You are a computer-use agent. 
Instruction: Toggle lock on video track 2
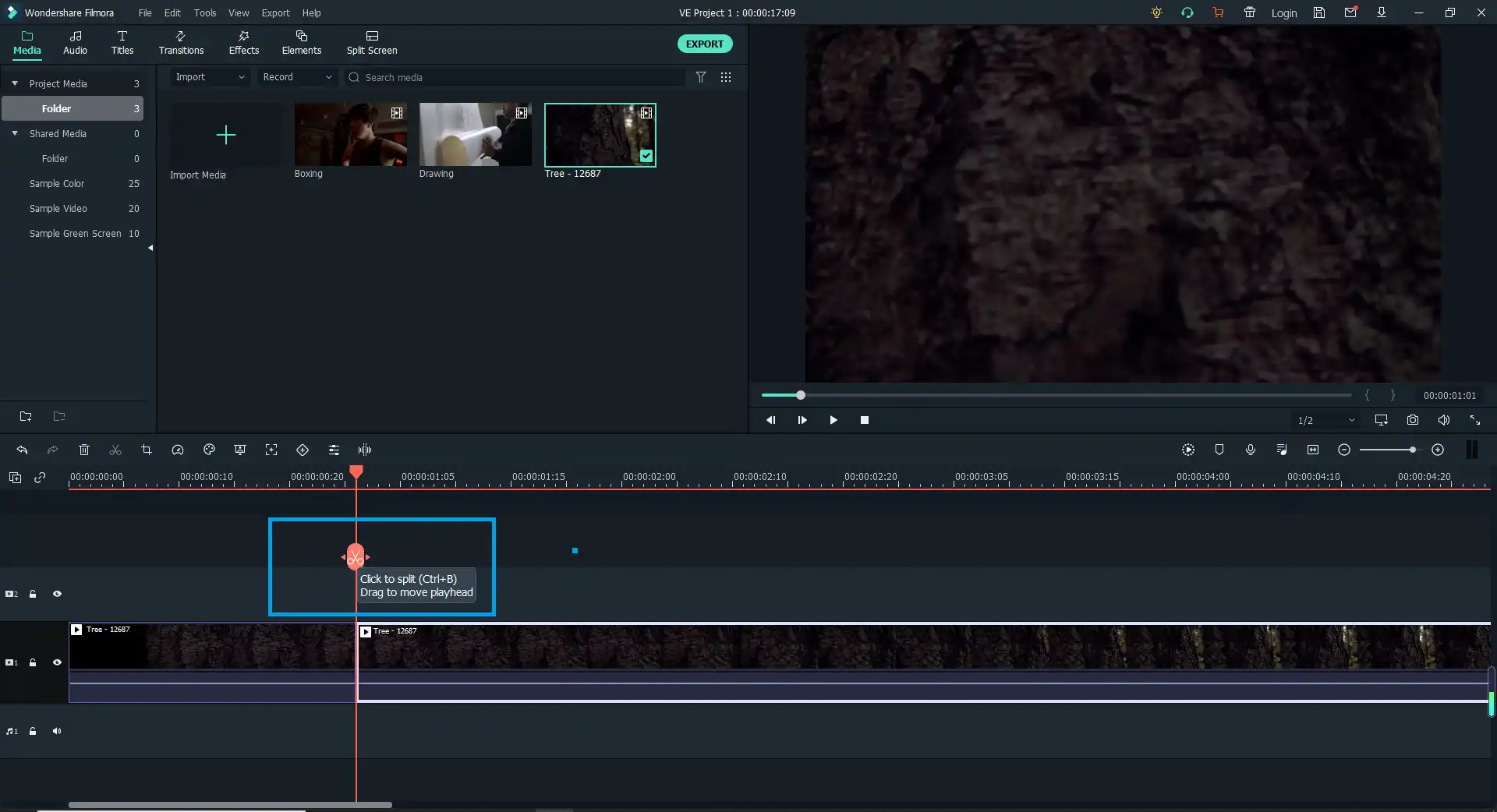point(33,594)
